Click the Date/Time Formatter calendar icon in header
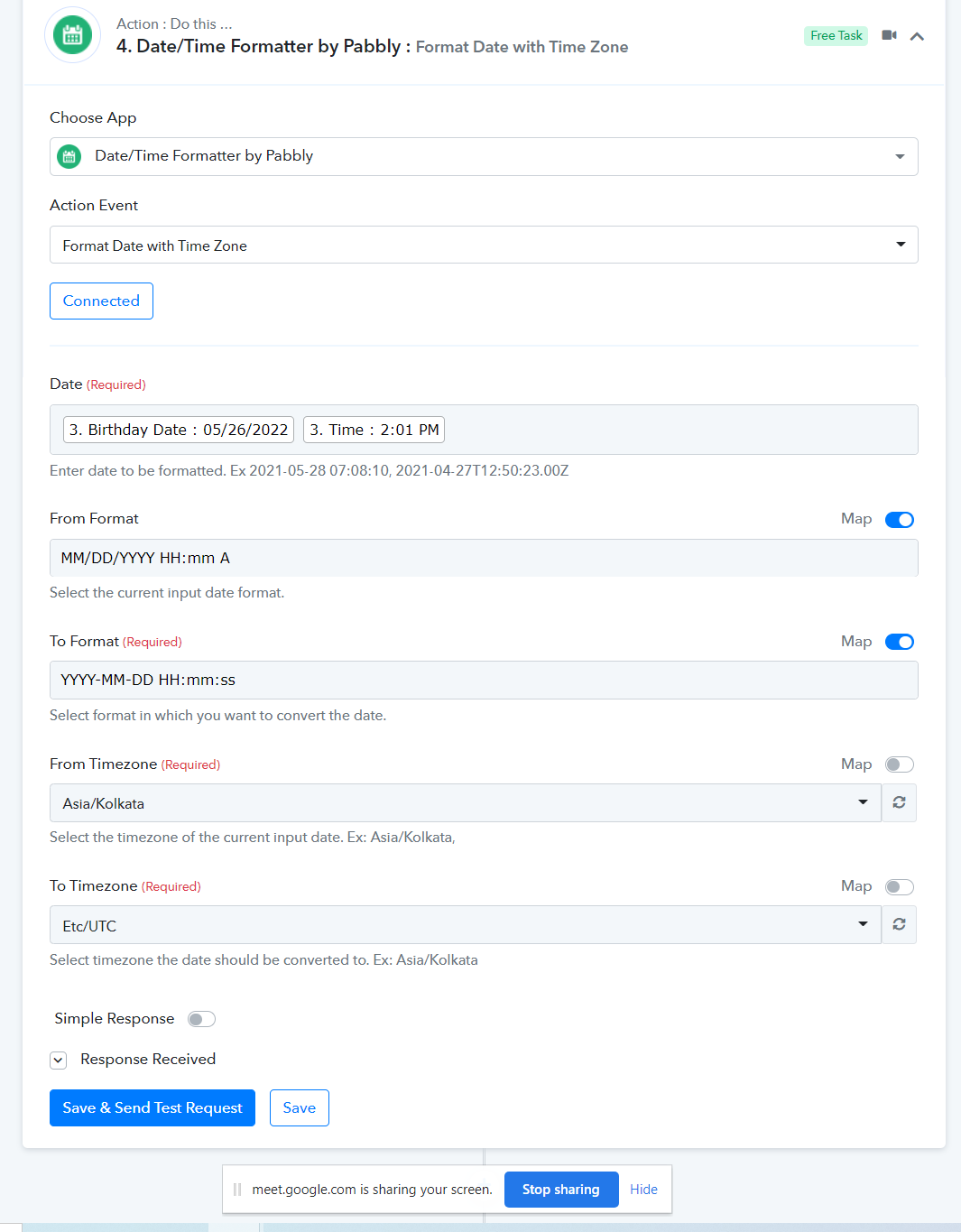961x1232 pixels. 72,35
